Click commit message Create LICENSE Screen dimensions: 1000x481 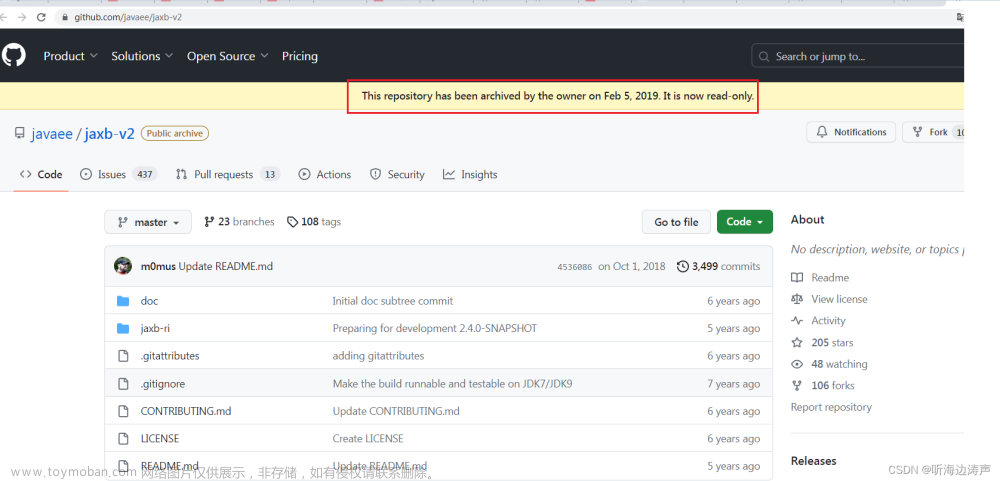(368, 439)
